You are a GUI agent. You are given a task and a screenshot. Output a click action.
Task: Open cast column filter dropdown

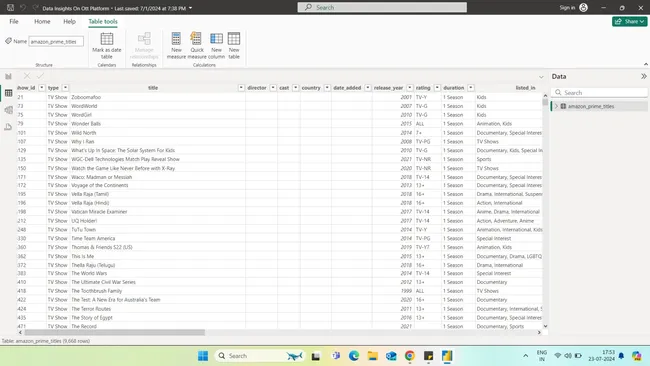point(296,87)
